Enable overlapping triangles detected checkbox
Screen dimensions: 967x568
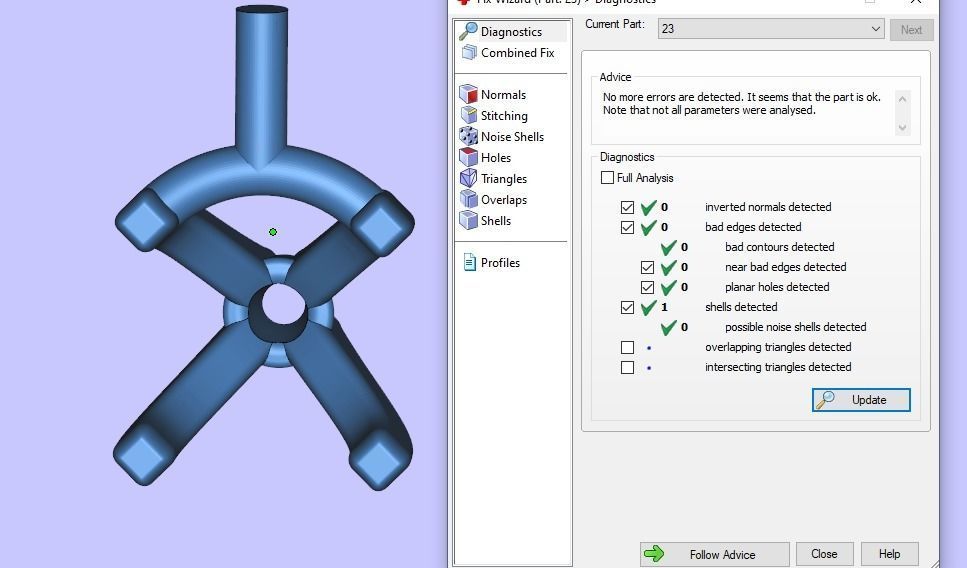tap(627, 347)
